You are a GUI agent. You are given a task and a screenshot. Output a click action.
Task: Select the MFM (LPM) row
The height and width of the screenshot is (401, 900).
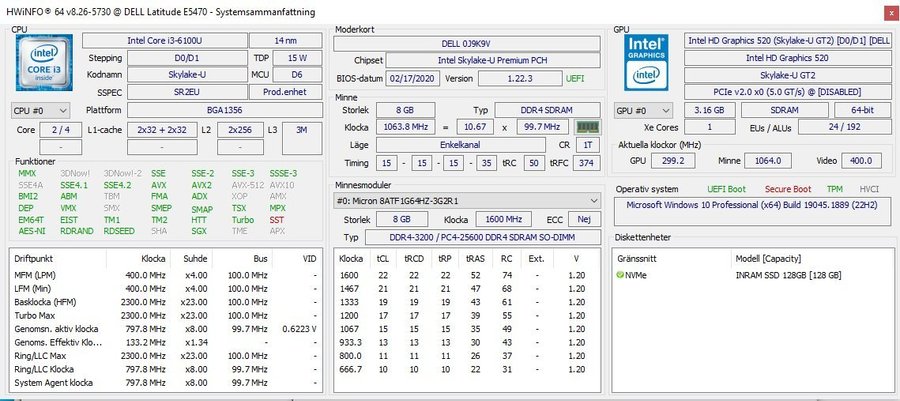coord(165,275)
